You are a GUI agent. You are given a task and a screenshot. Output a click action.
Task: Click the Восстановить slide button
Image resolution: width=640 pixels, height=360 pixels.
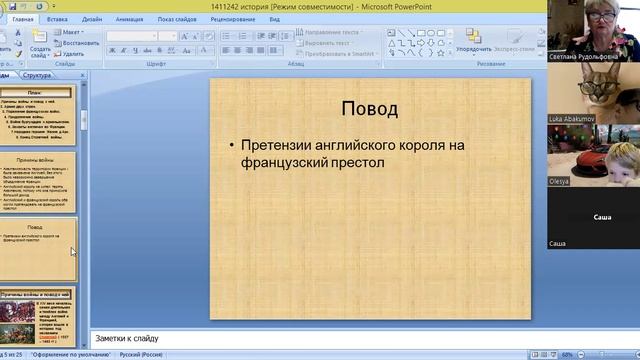[77, 43]
